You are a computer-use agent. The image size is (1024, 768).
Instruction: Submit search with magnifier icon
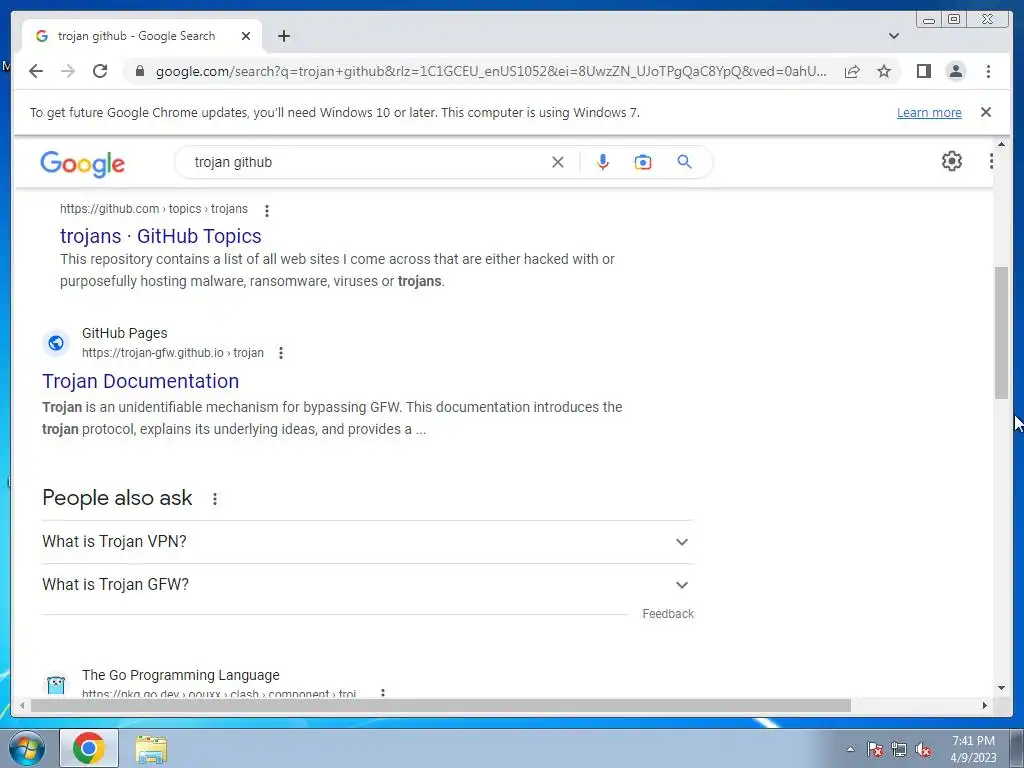coord(684,162)
